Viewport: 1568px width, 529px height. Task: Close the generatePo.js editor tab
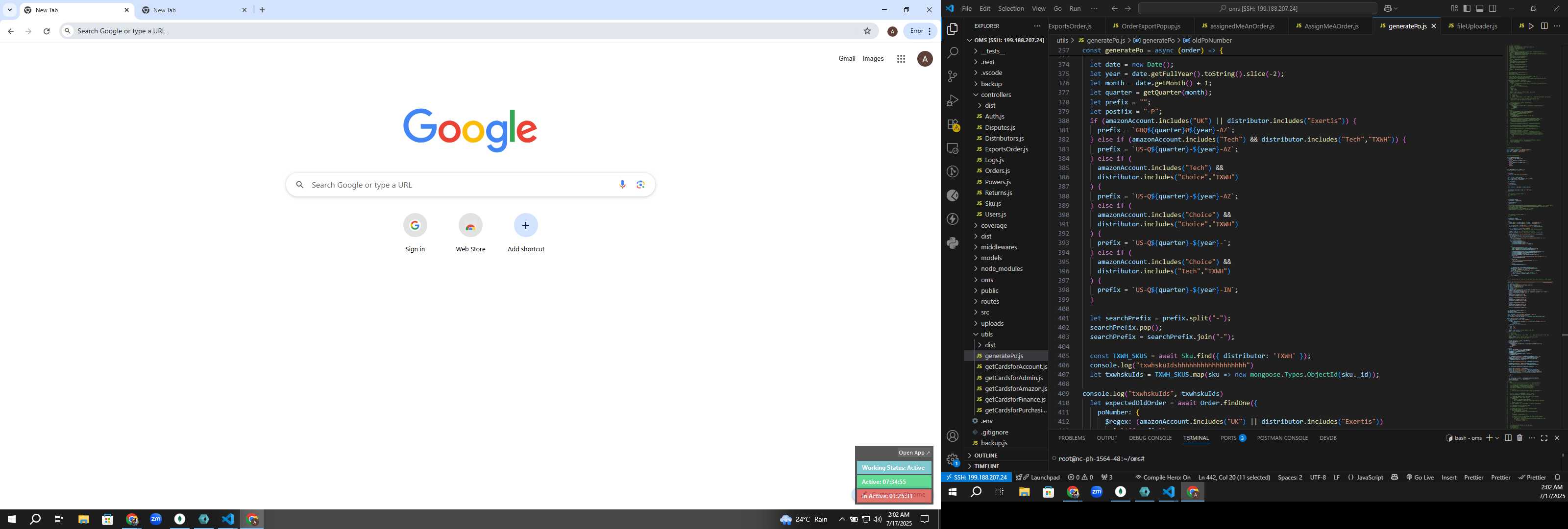tap(1433, 26)
